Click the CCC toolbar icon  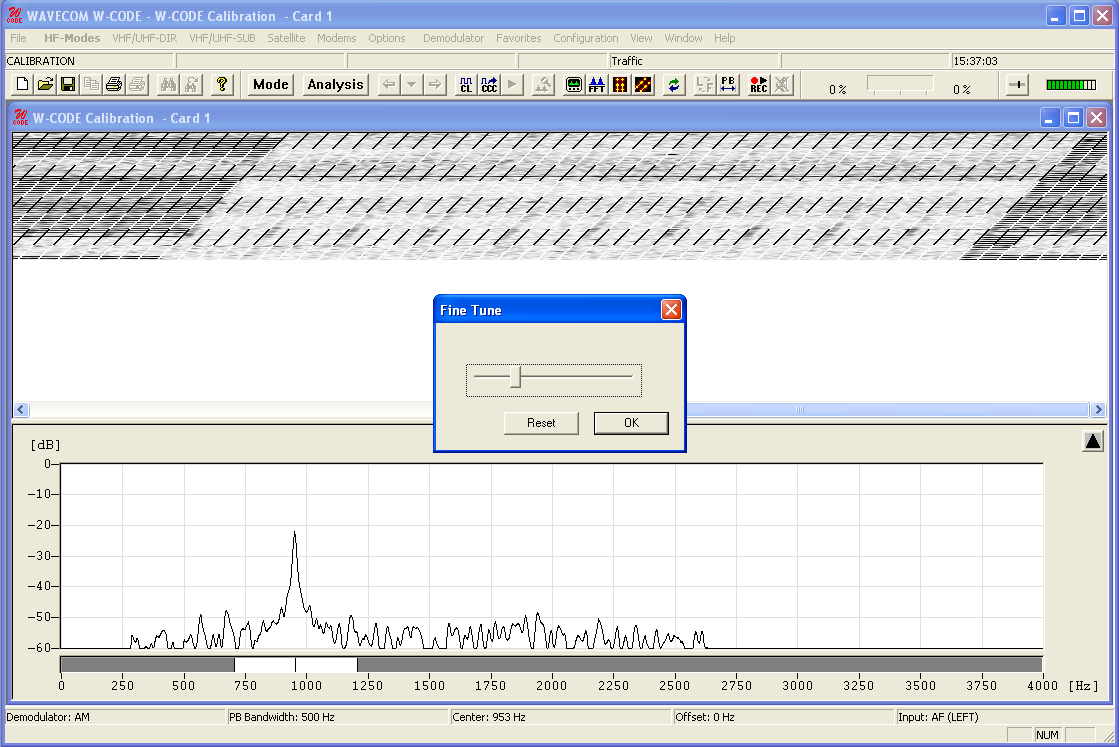pos(489,85)
